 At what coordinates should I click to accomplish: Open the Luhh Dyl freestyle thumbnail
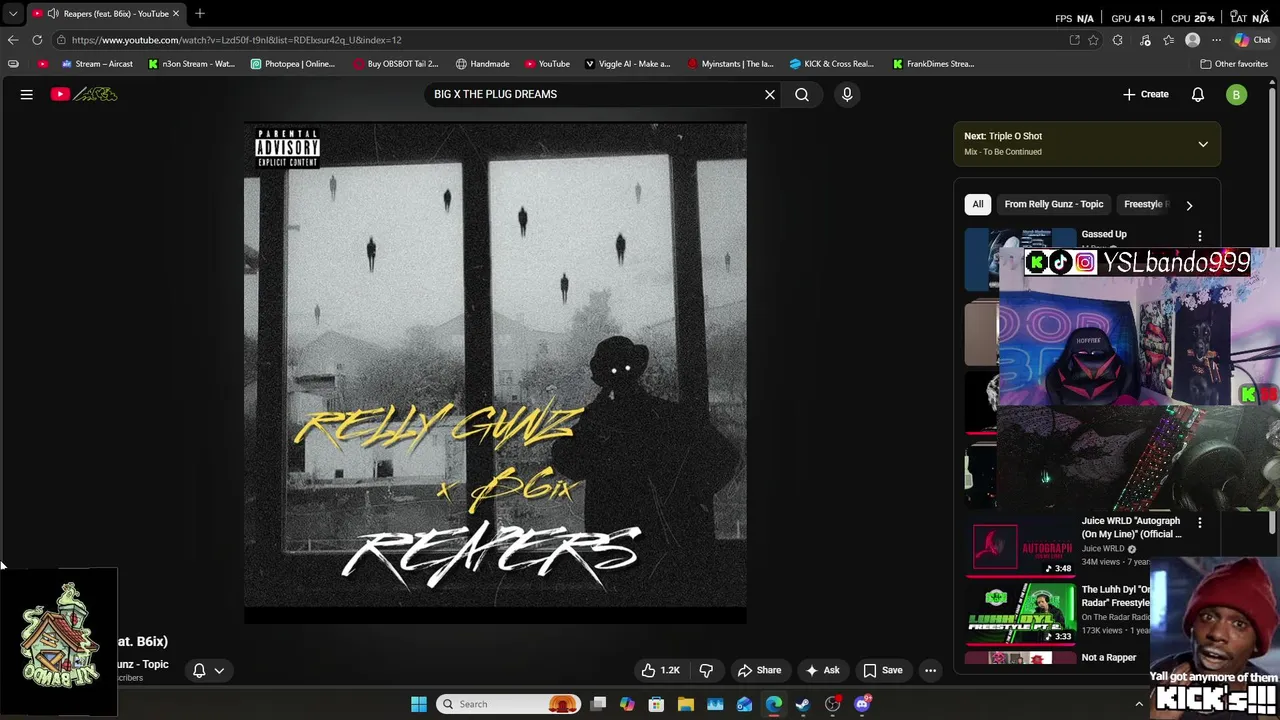click(x=1020, y=614)
